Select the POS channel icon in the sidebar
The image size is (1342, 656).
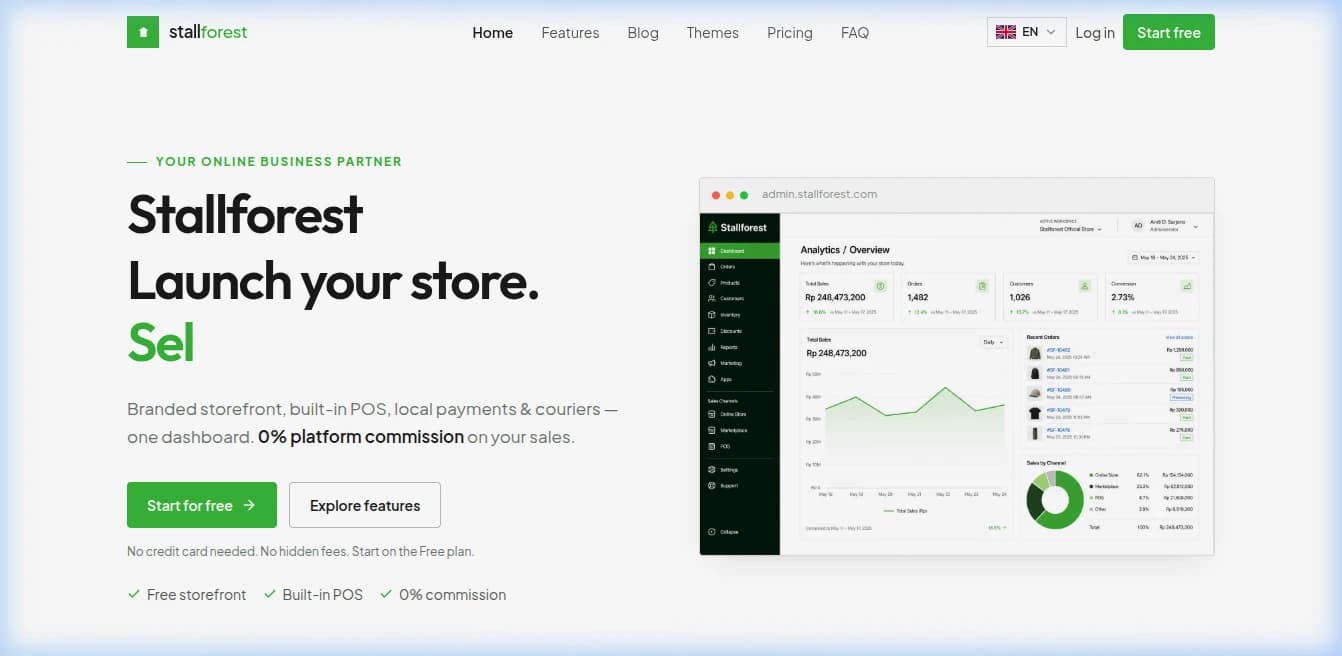click(x=711, y=446)
